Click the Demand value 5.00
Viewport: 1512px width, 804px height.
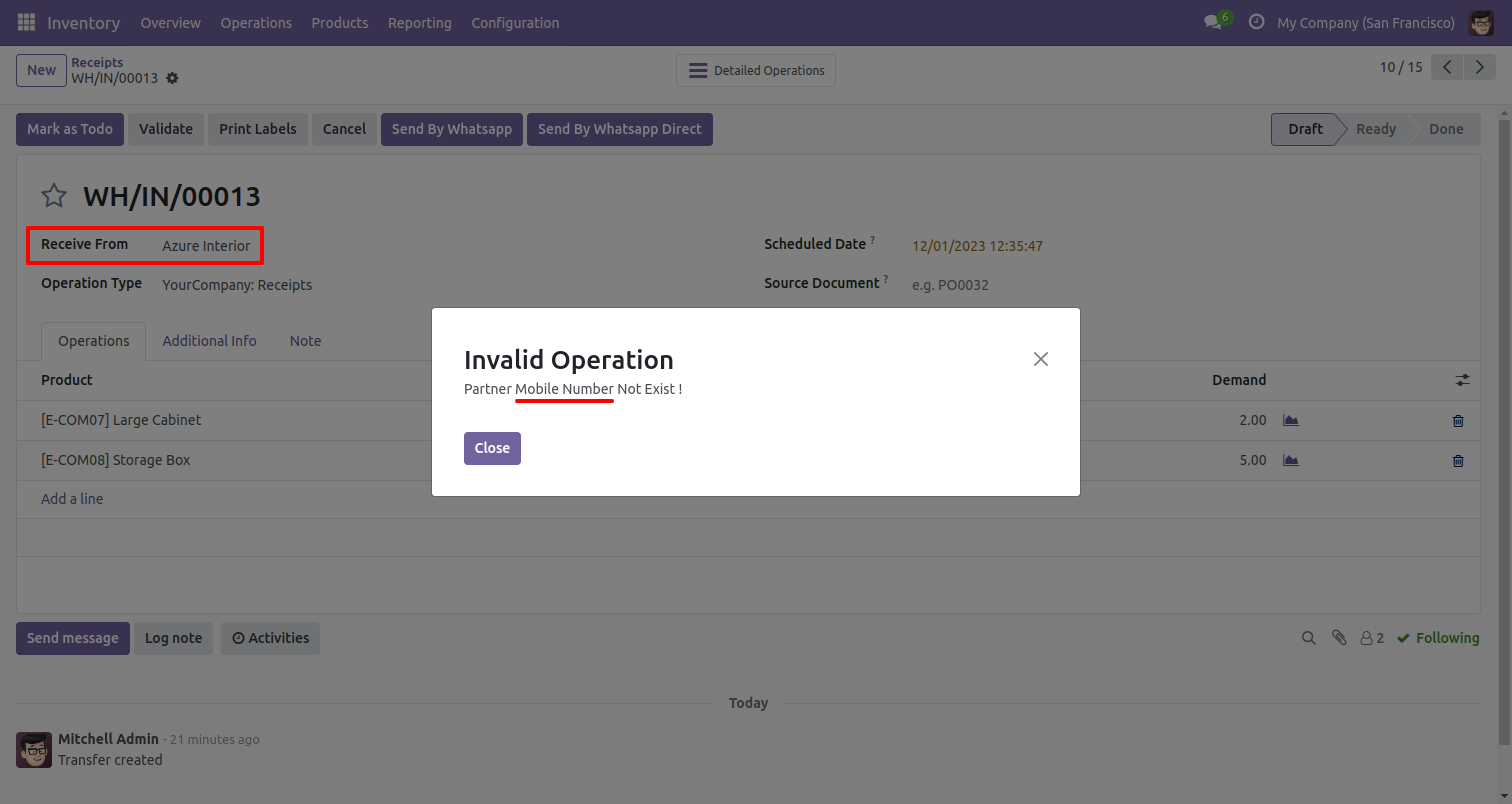click(x=1252, y=460)
